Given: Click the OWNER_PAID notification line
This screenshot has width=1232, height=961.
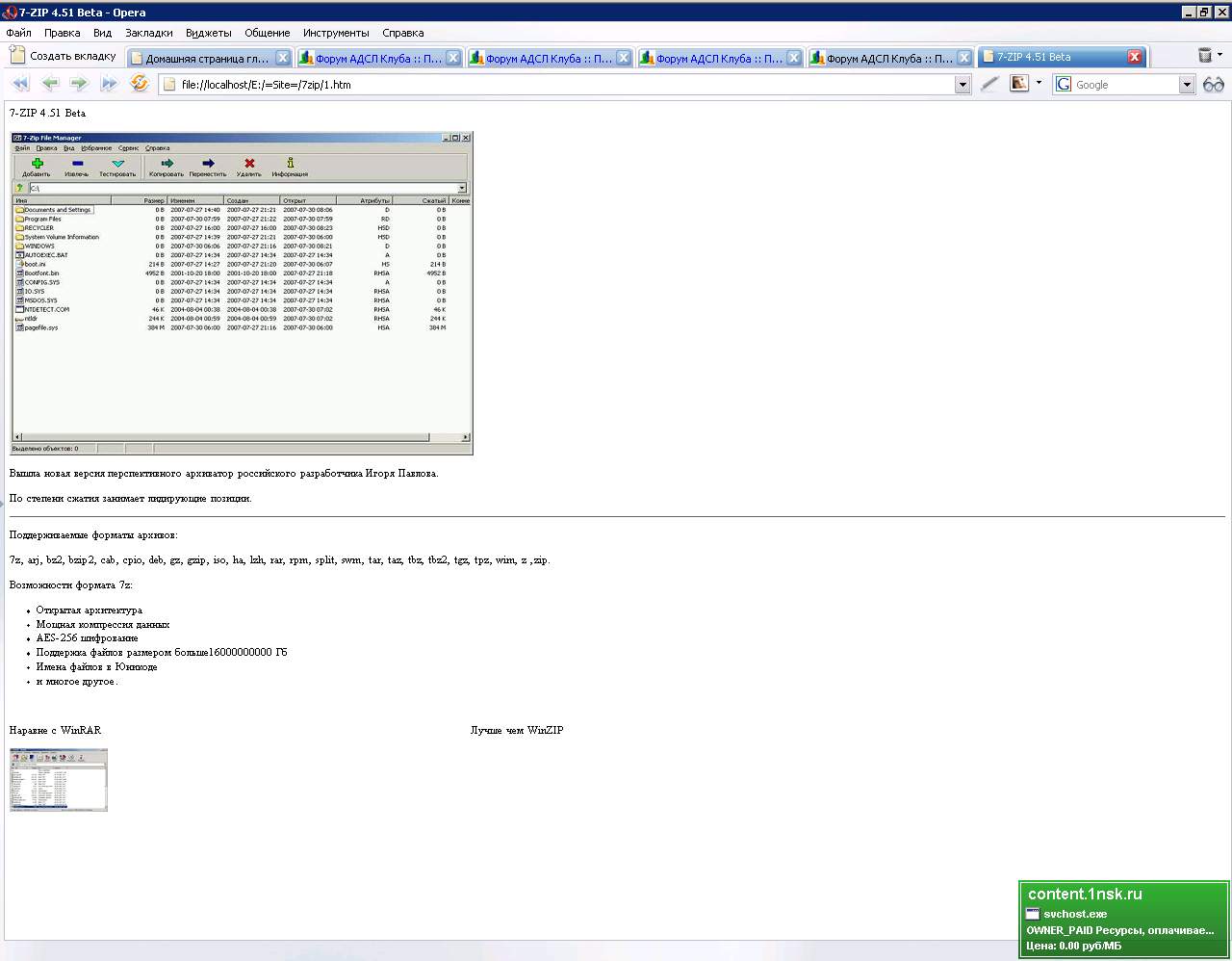Looking at the screenshot, I should [1120, 930].
